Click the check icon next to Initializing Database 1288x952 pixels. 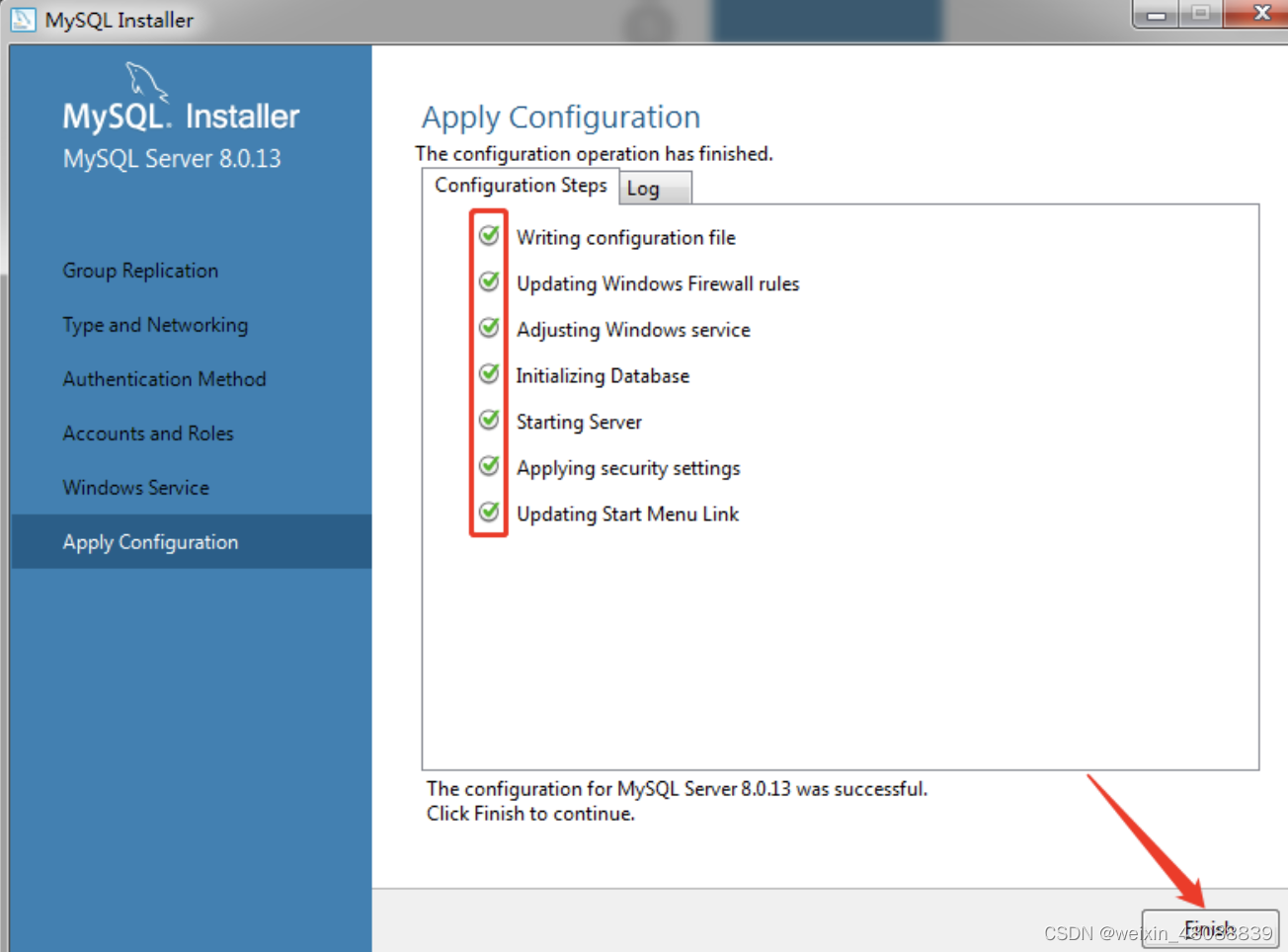click(x=489, y=374)
